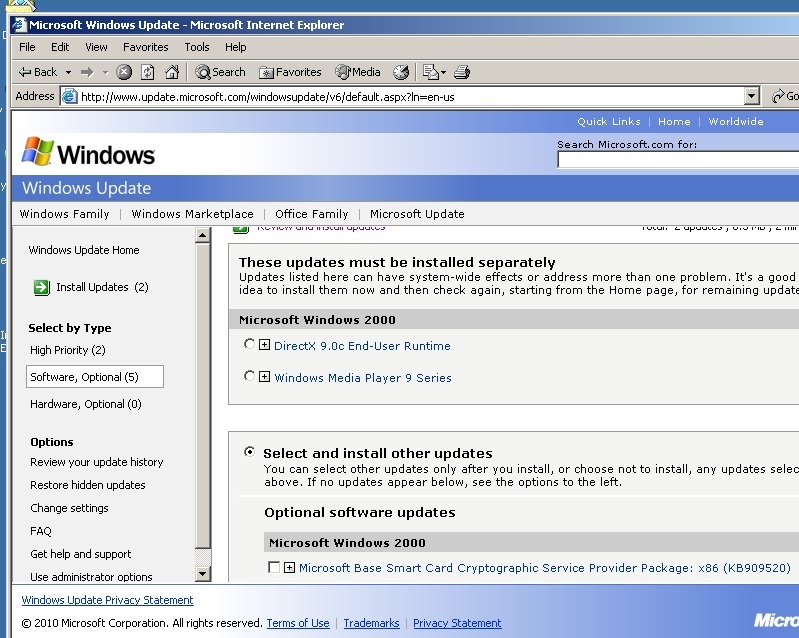Open Get help and support
Viewport: 799px width, 638px height.
[x=81, y=554]
